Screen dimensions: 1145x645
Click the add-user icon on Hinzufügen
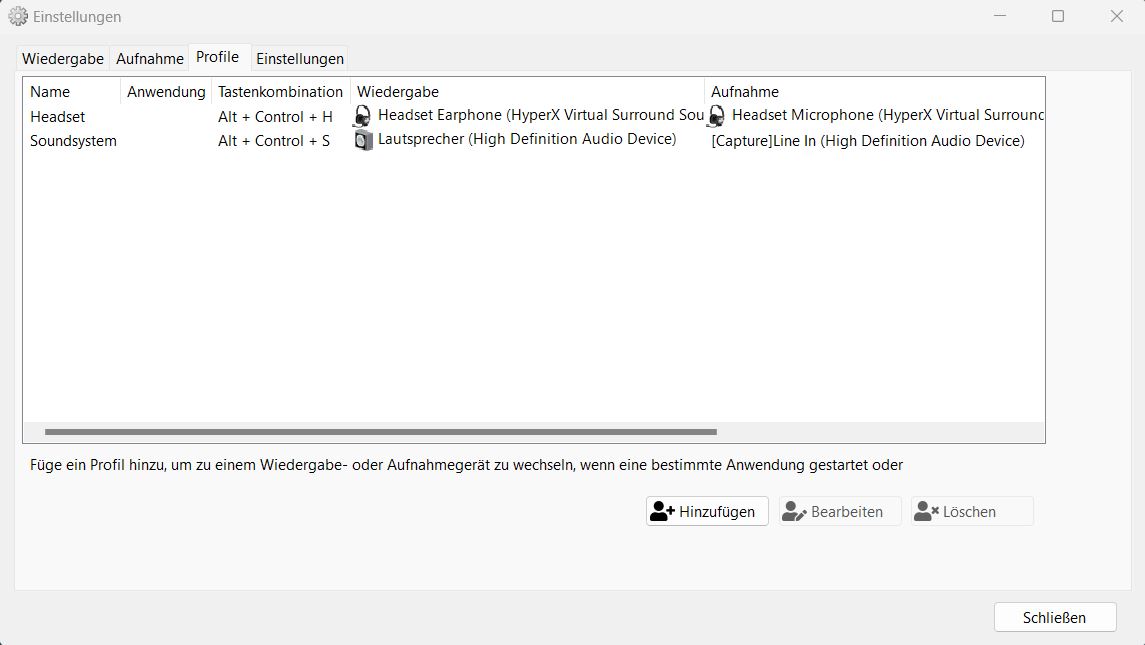[662, 511]
